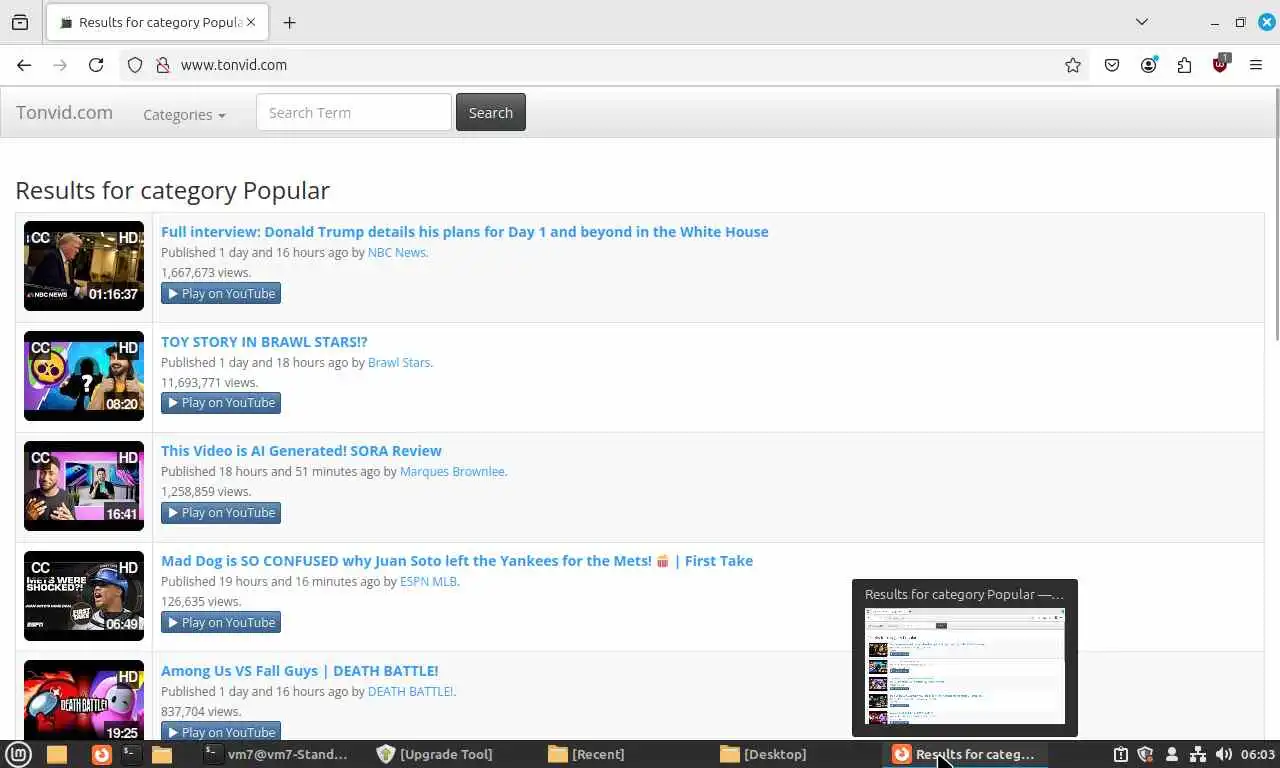The height and width of the screenshot is (768, 1280).
Task: Open Among Us VS Fall Guys title
Action: [x=299, y=670]
